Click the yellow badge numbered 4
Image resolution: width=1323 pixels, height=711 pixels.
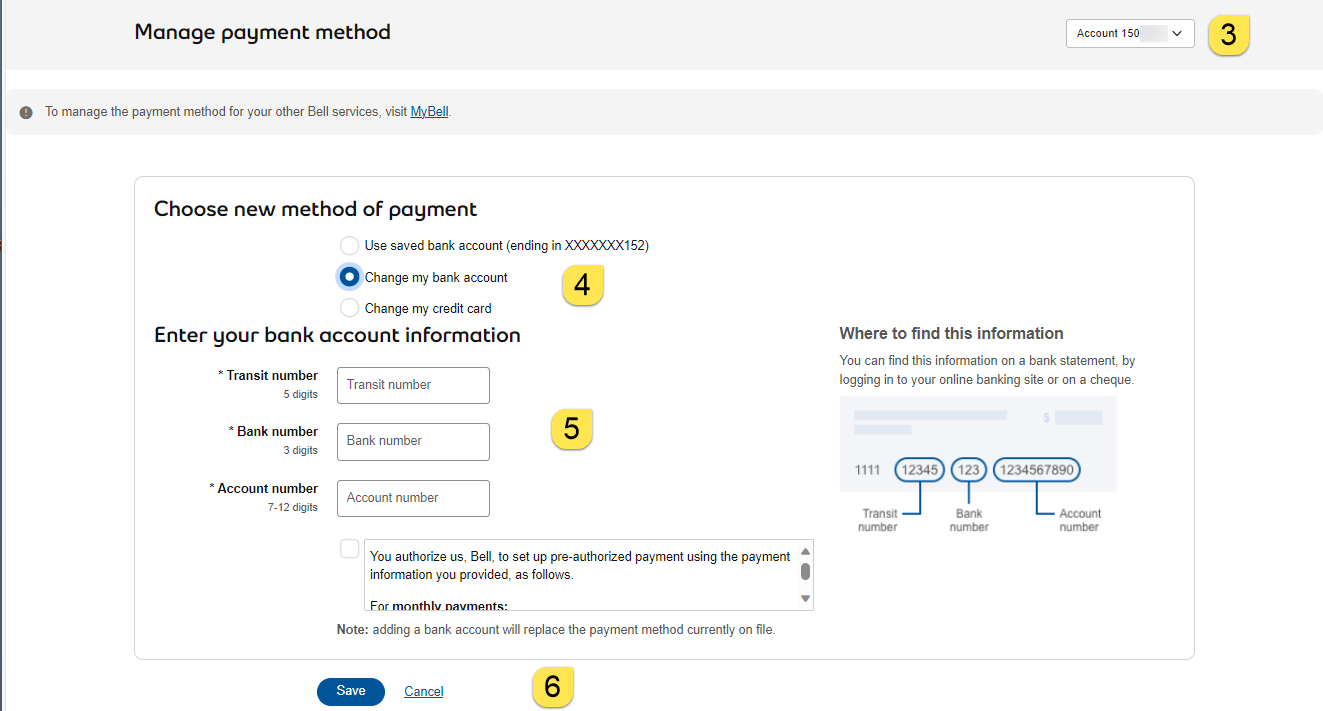(583, 284)
